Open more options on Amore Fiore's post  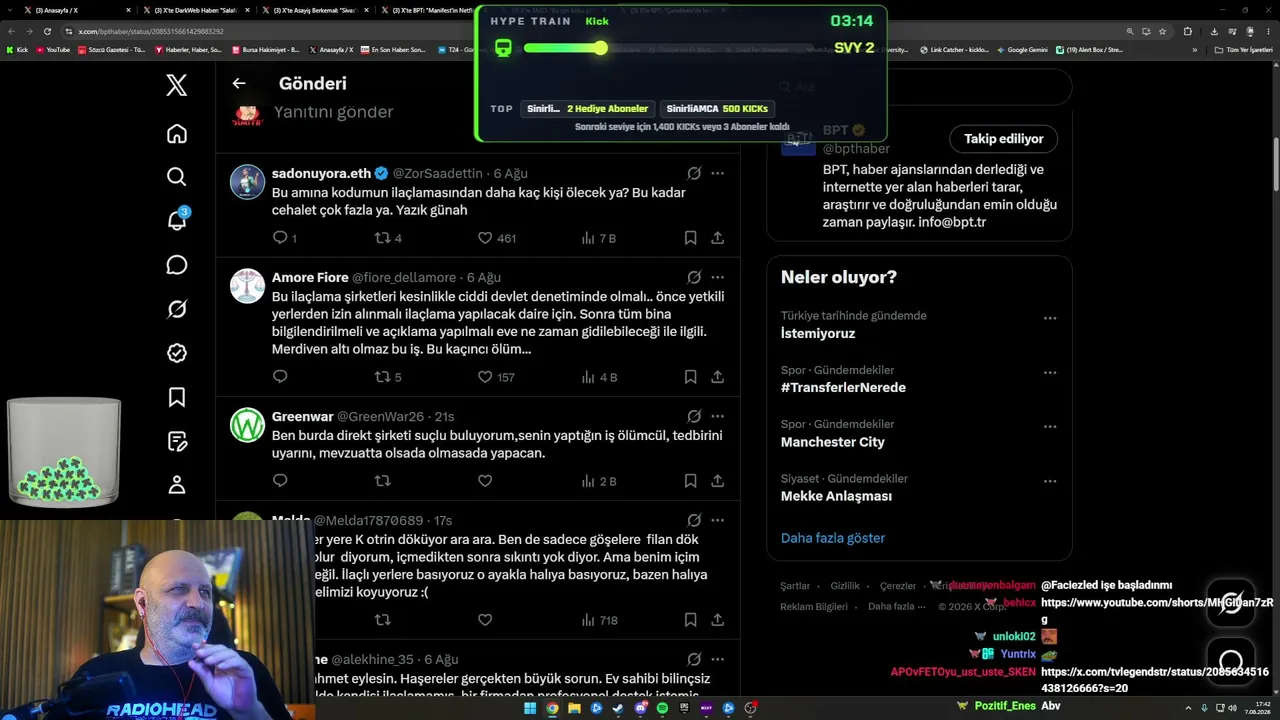click(717, 277)
